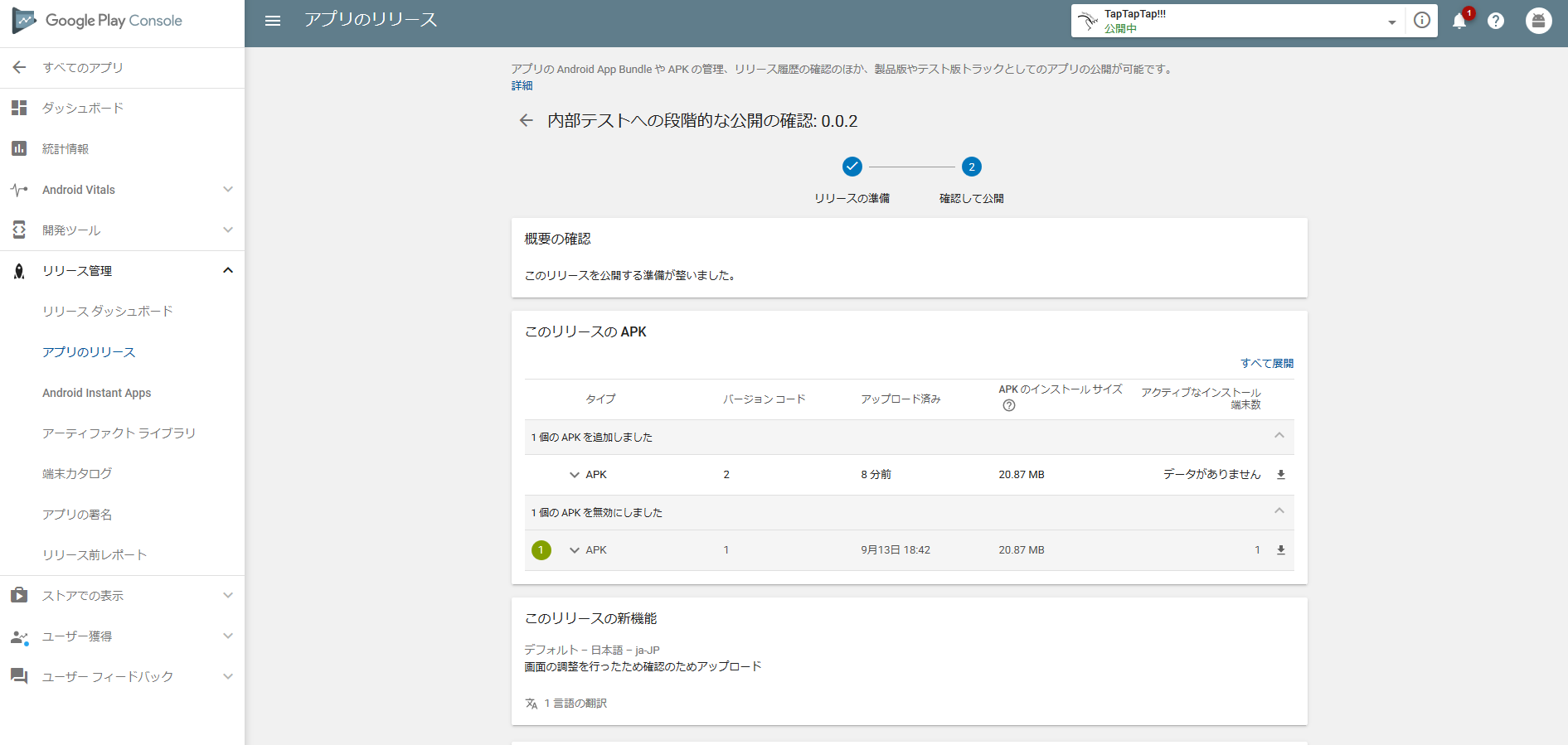
Task: Click the translation icon beside 1 言語の翻訳
Action: [532, 704]
